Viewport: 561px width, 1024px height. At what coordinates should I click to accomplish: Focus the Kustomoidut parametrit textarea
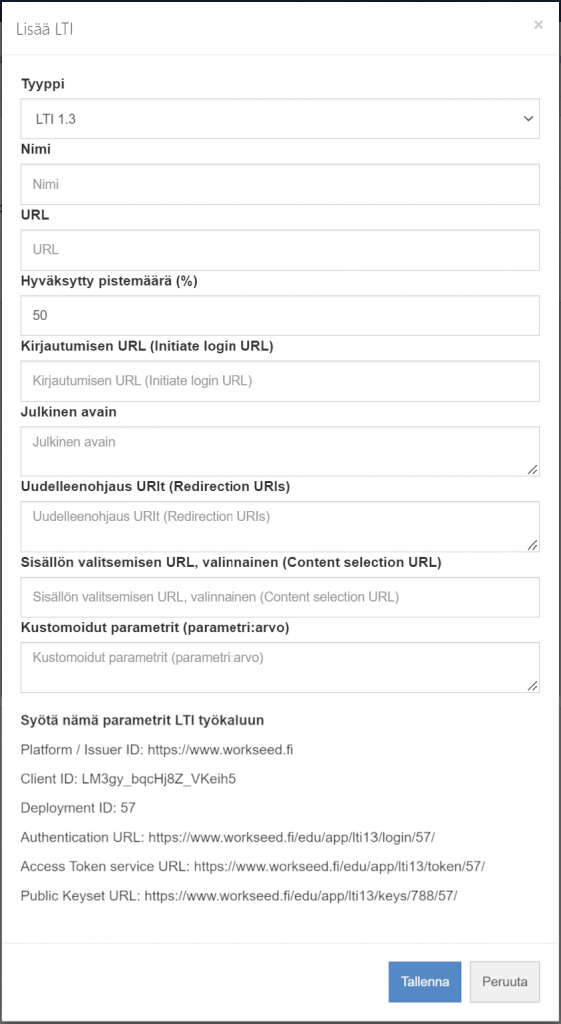[x=280, y=667]
